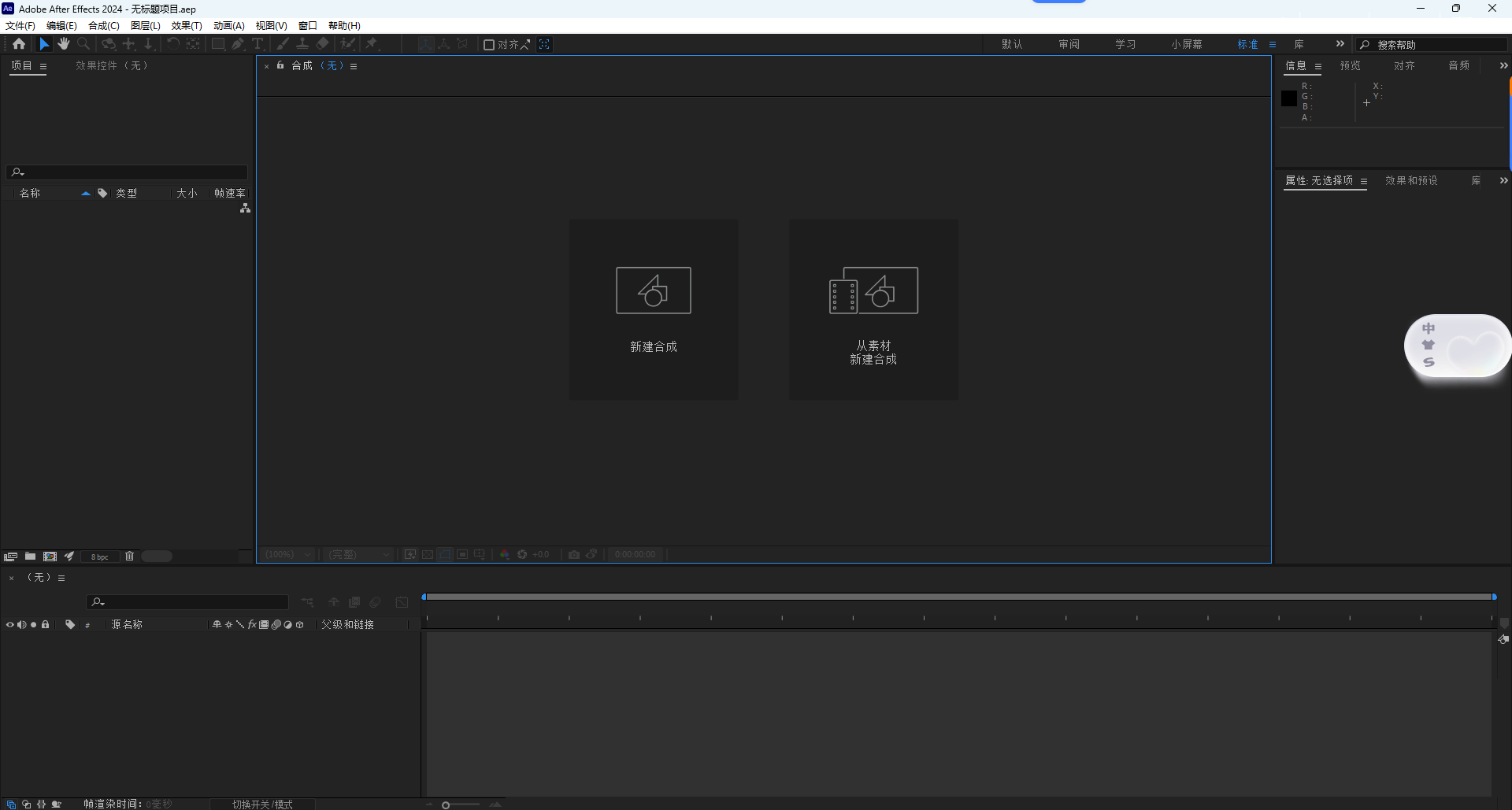Click the timeline zoom slider handle
Screen dimensions: 1512x810
tap(446, 804)
